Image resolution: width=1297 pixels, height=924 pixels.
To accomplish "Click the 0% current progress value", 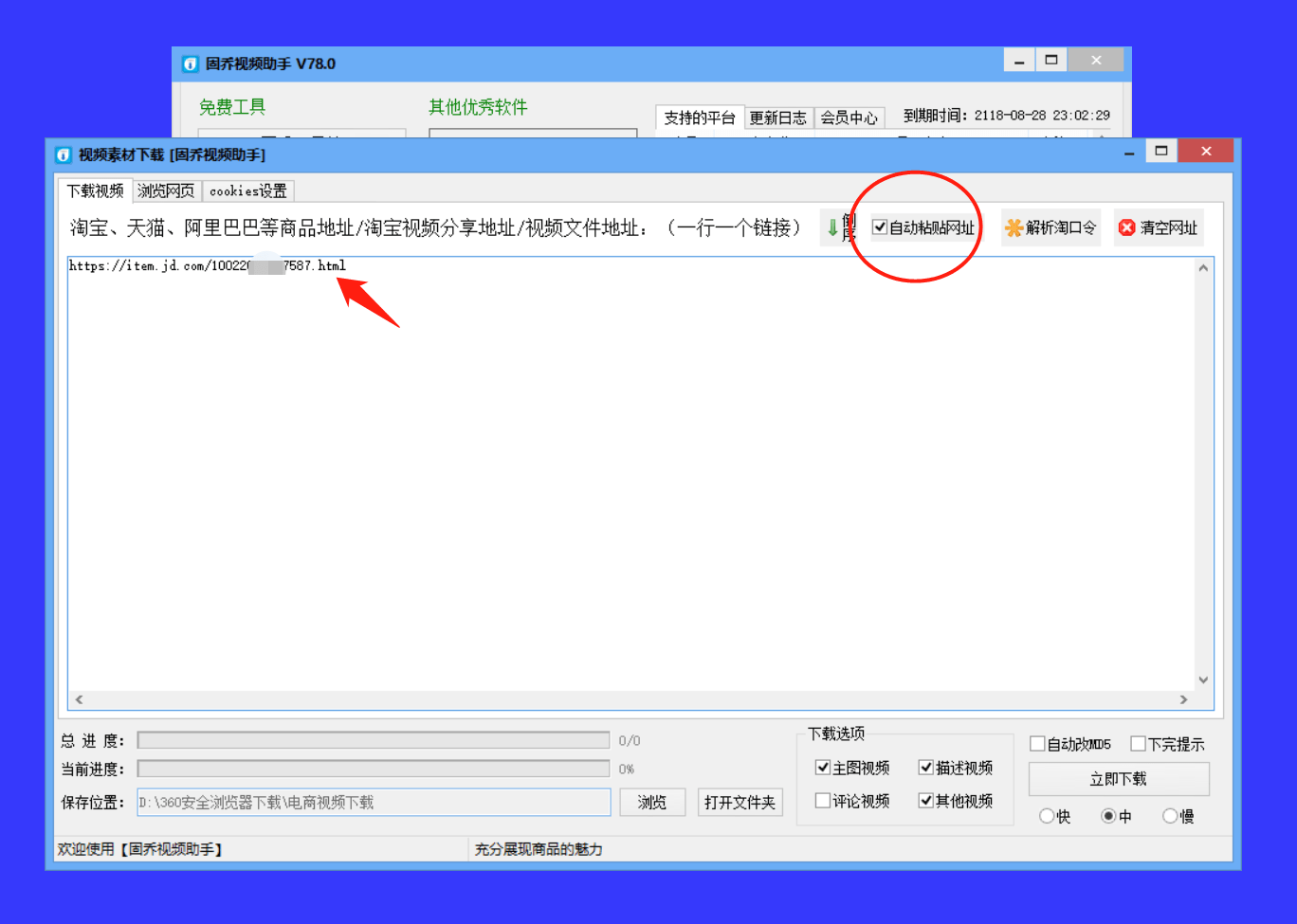I will point(627,770).
